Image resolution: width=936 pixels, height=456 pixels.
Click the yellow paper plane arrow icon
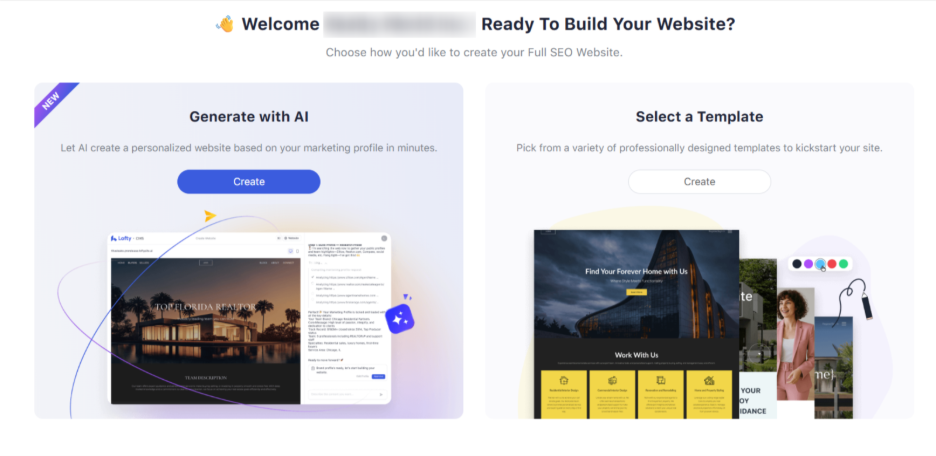pos(210,215)
